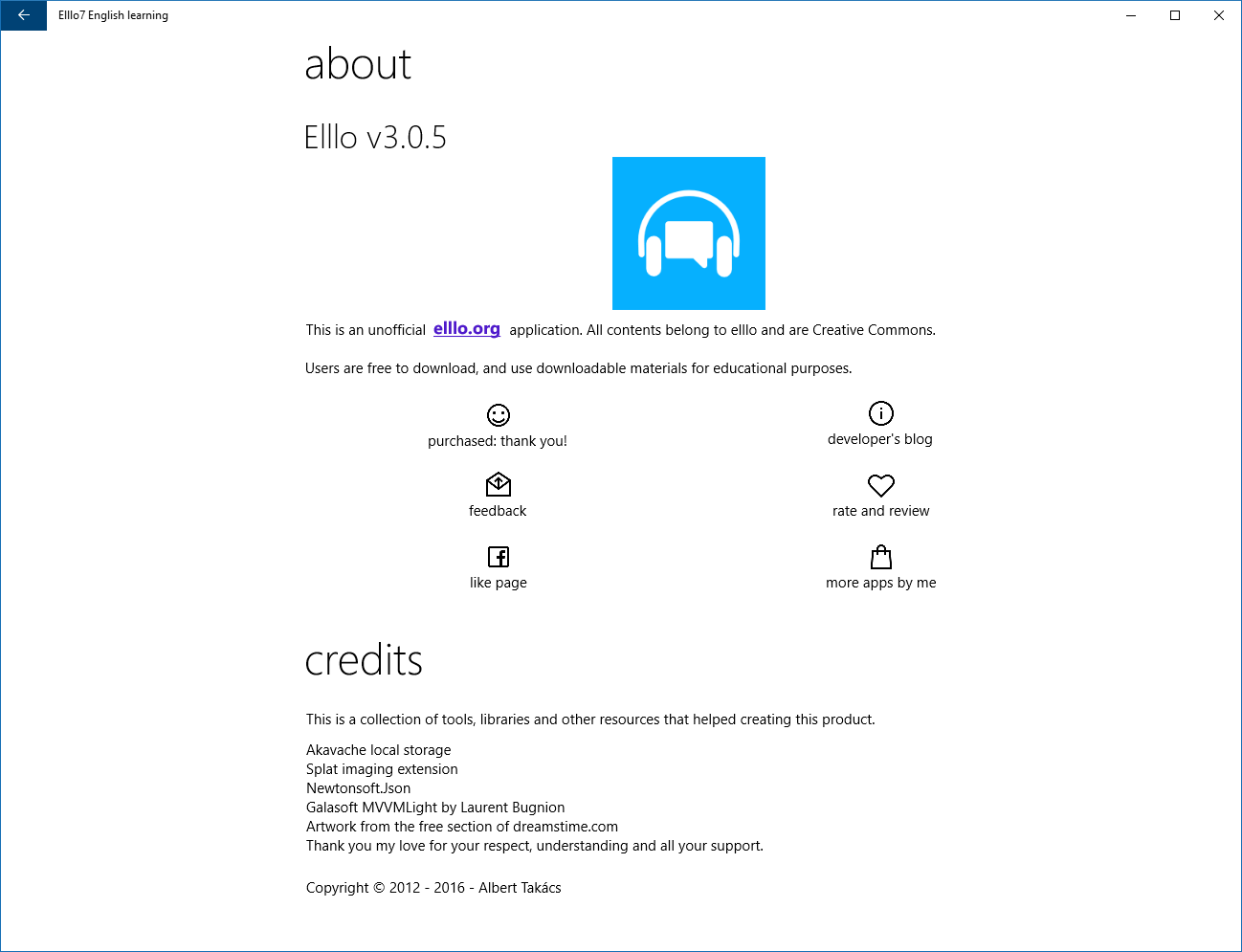Select the feedback label text
Image resolution: width=1242 pixels, height=952 pixels.
(498, 510)
